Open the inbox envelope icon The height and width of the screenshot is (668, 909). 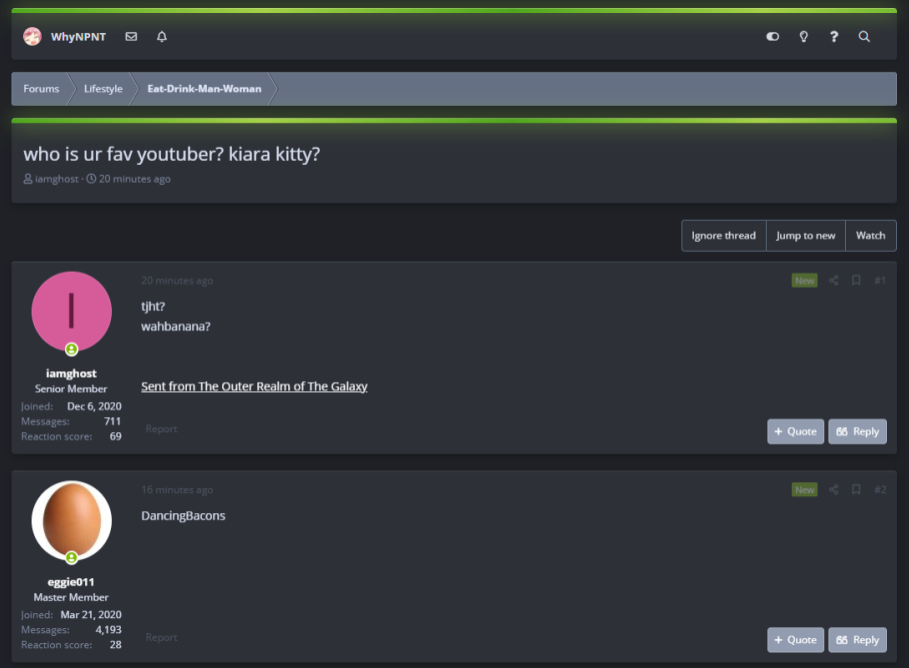(x=132, y=37)
